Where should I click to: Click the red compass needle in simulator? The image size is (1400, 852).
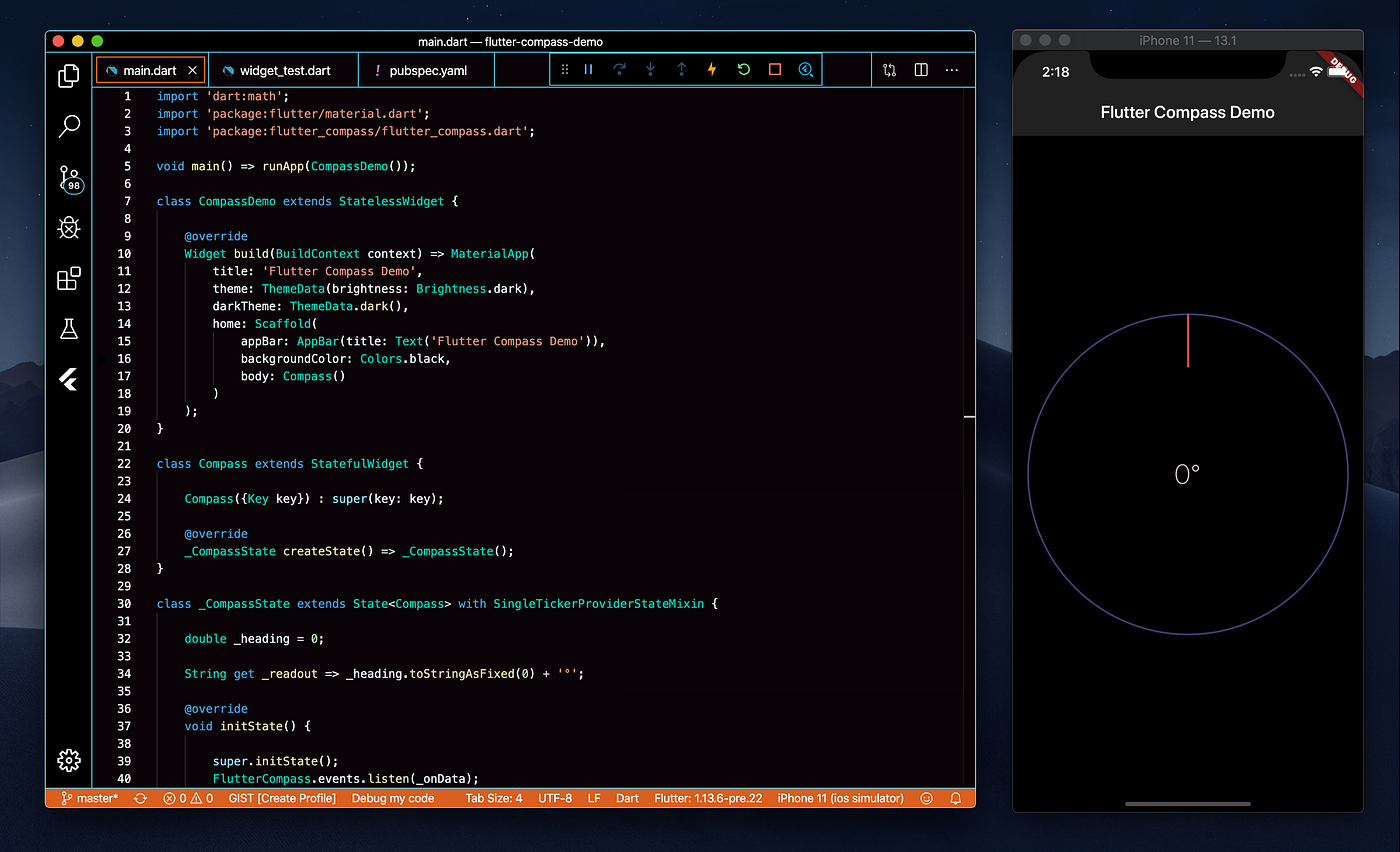tap(1188, 341)
